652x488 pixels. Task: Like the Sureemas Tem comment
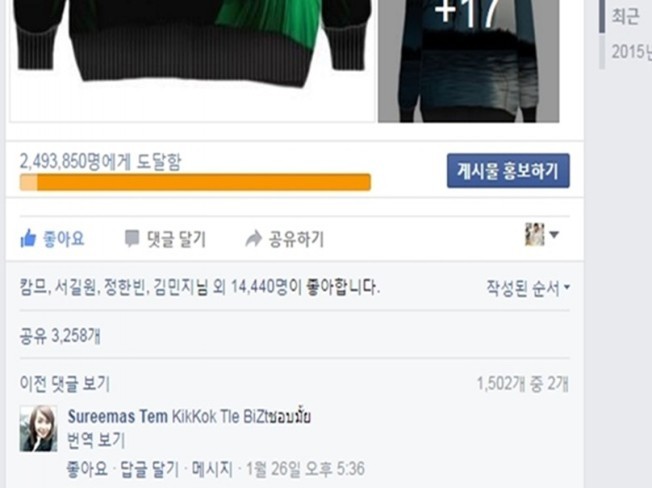[x=87, y=469]
